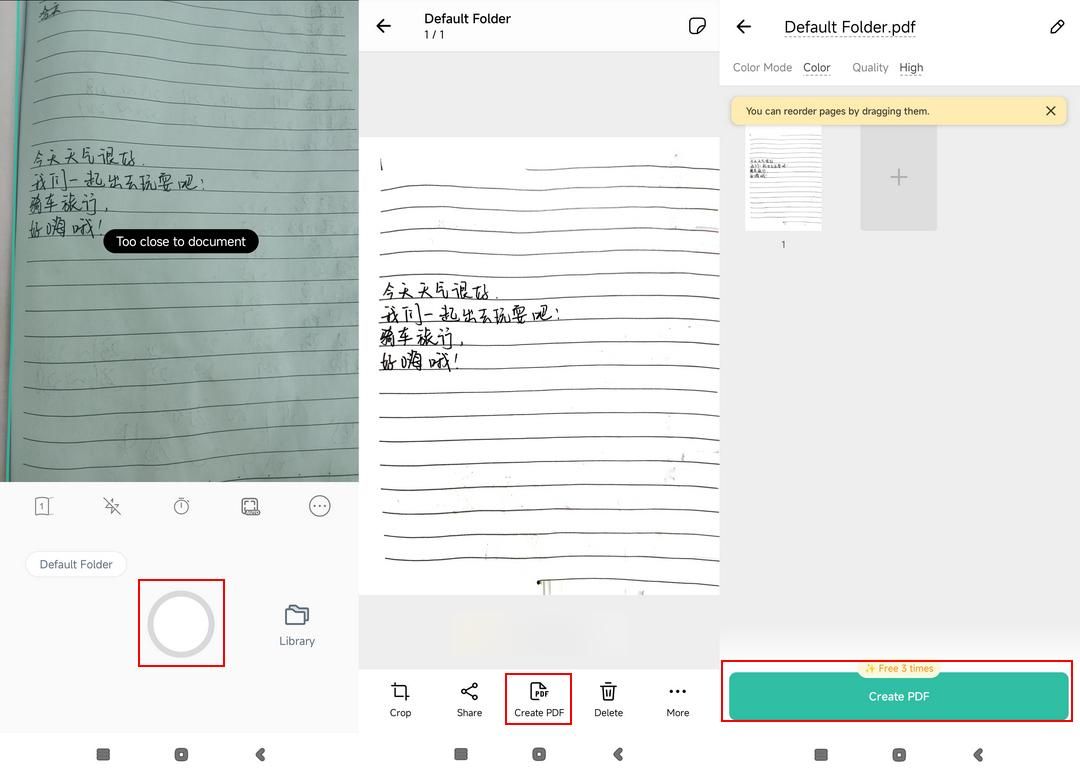
Task: Open the crop tool on the scan
Action: click(x=400, y=698)
